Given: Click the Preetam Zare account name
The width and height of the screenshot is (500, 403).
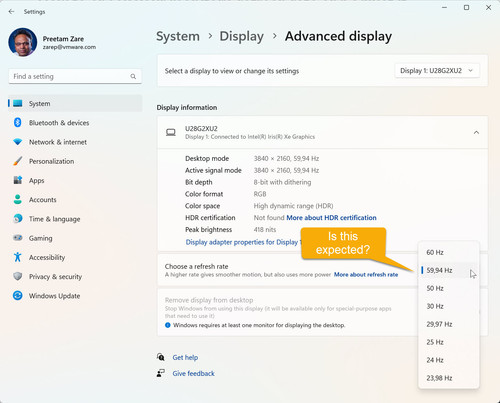Looking at the screenshot, I should [63, 39].
